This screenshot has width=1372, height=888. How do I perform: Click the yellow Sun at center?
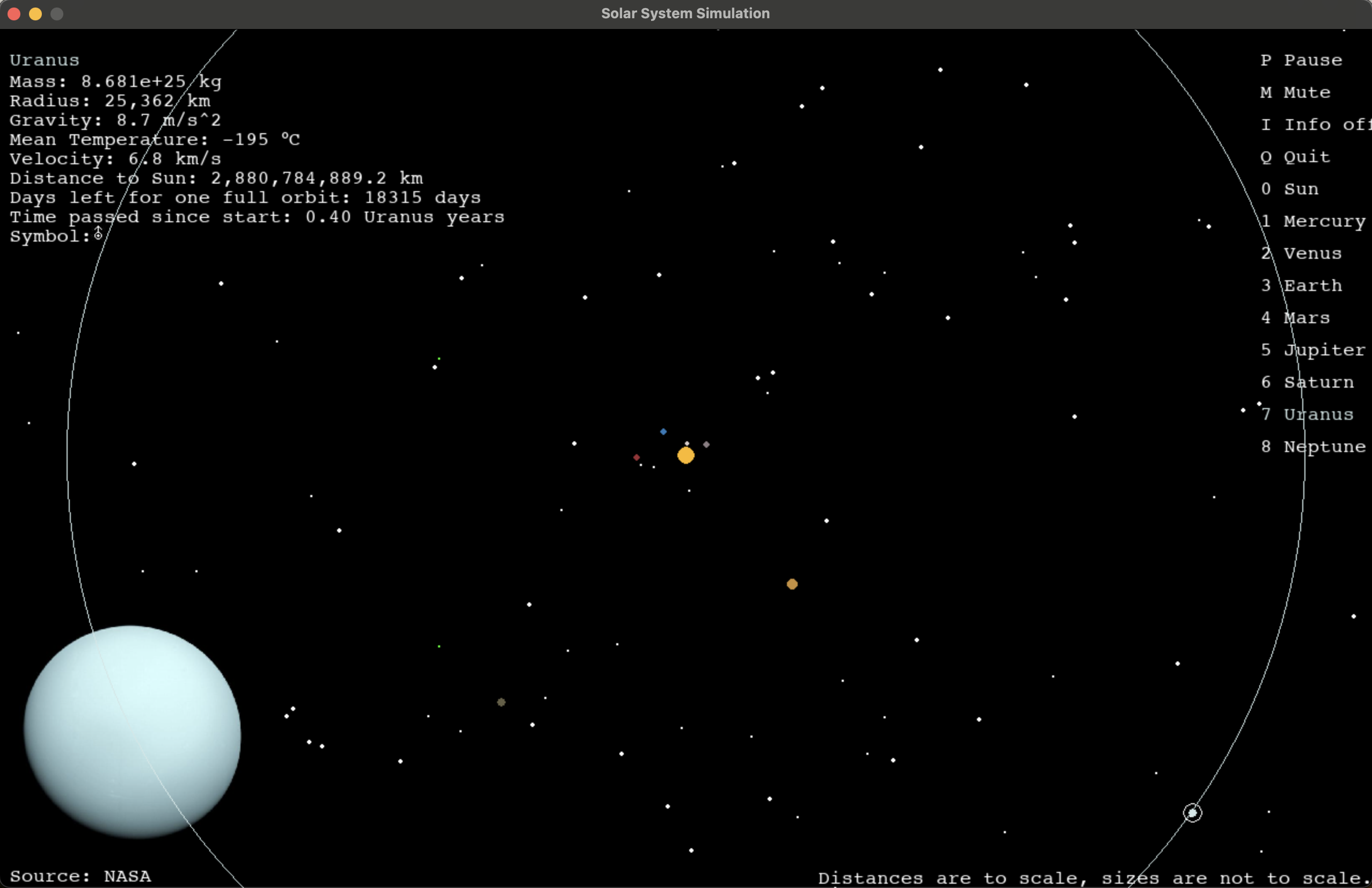coord(685,455)
